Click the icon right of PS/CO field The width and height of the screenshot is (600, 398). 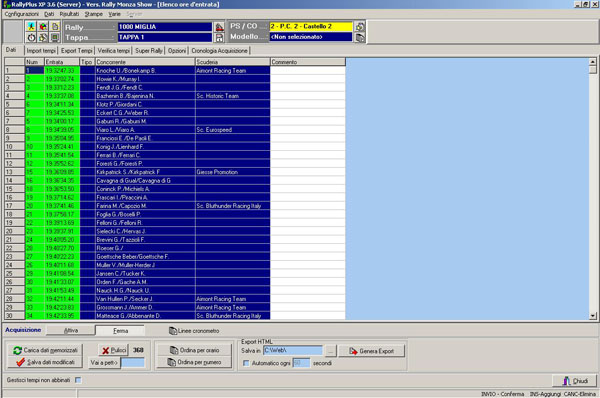(x=360, y=27)
